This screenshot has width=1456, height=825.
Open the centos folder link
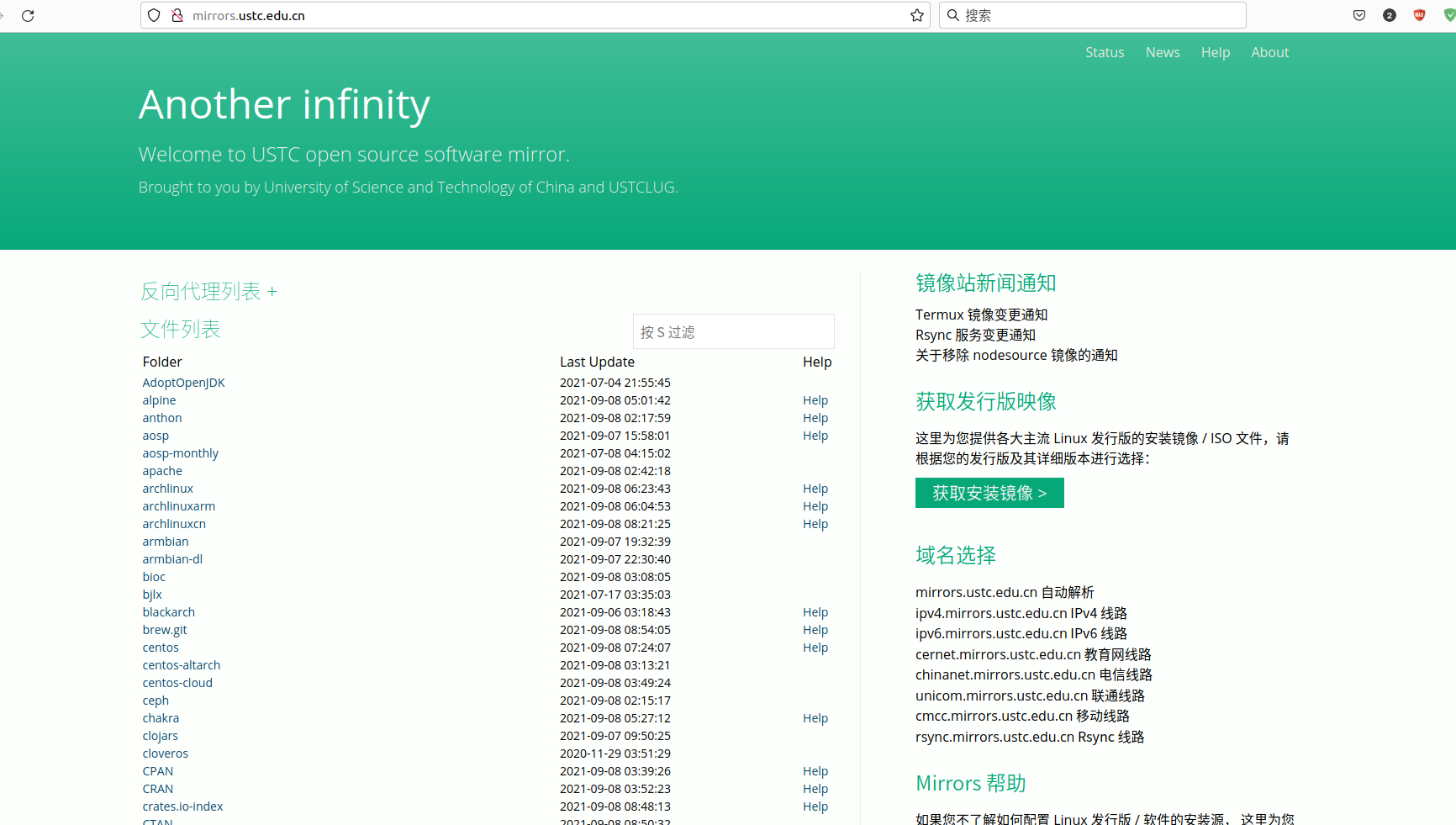[161, 648]
